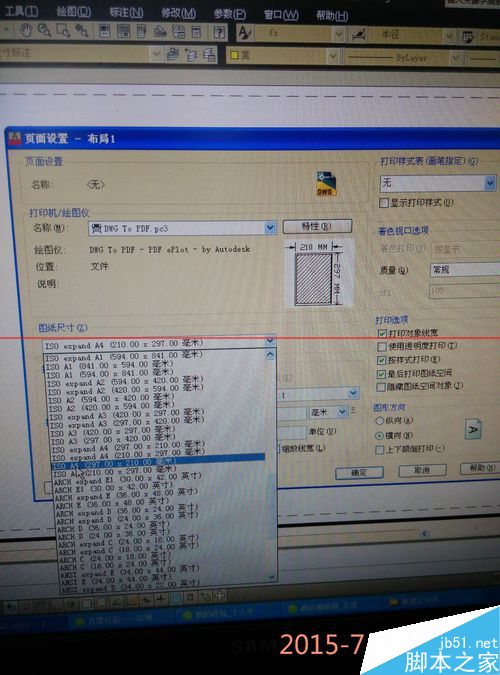500x675 pixels.
Task: Click the Layer Previous icon
Action: click(209, 55)
